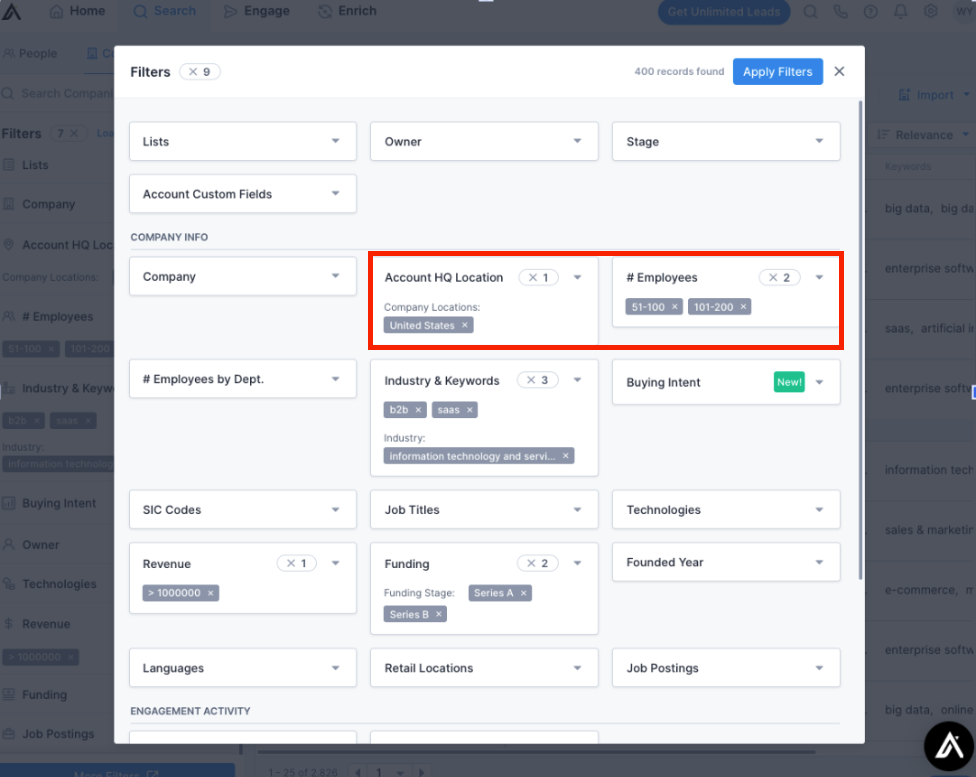Clear Industry & Keywords count badge
The image size is (976, 777).
pyautogui.click(x=538, y=380)
